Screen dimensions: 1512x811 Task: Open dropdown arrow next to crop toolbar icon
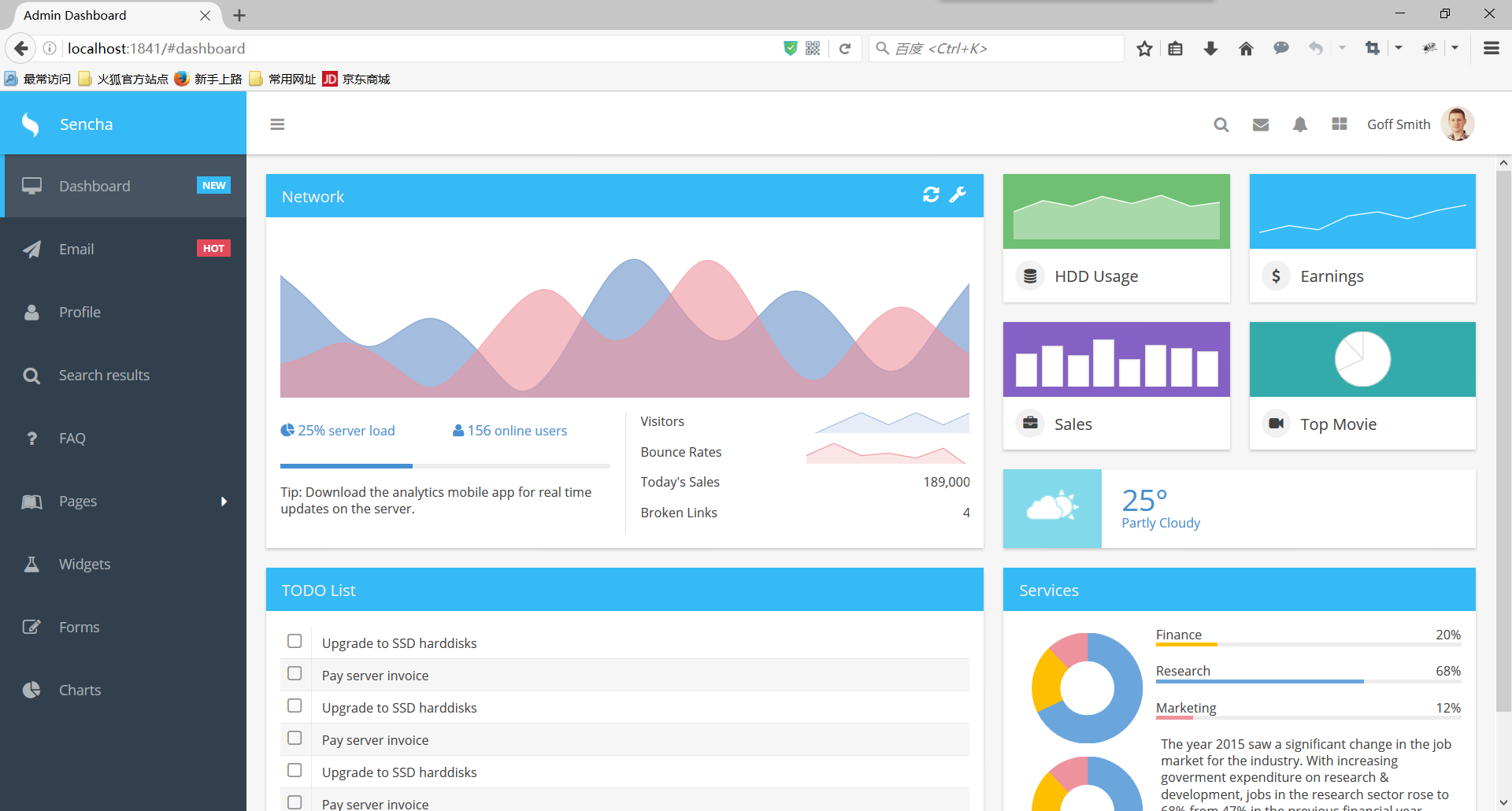(x=1399, y=48)
